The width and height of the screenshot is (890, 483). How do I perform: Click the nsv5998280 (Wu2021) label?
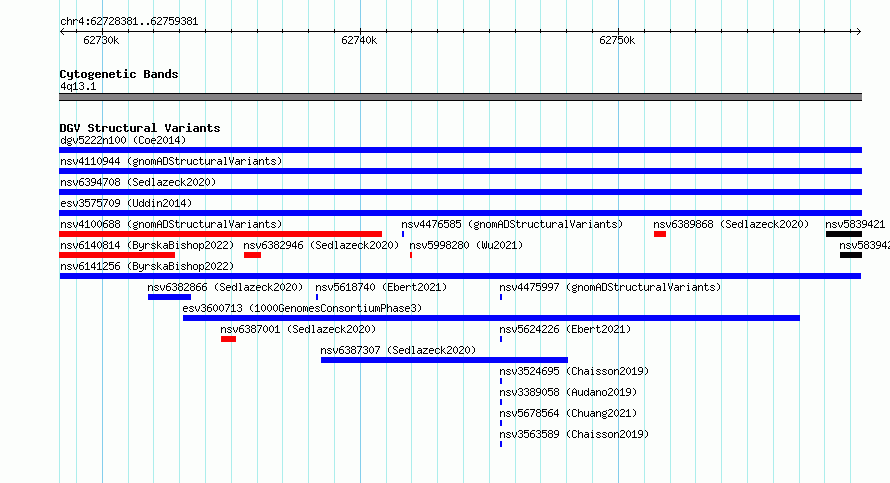click(466, 245)
